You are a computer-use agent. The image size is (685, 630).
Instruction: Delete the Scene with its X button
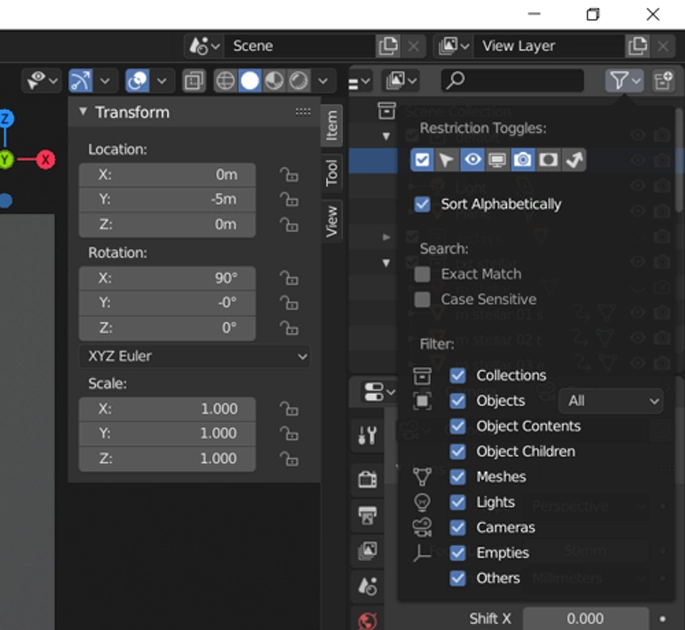click(x=413, y=46)
